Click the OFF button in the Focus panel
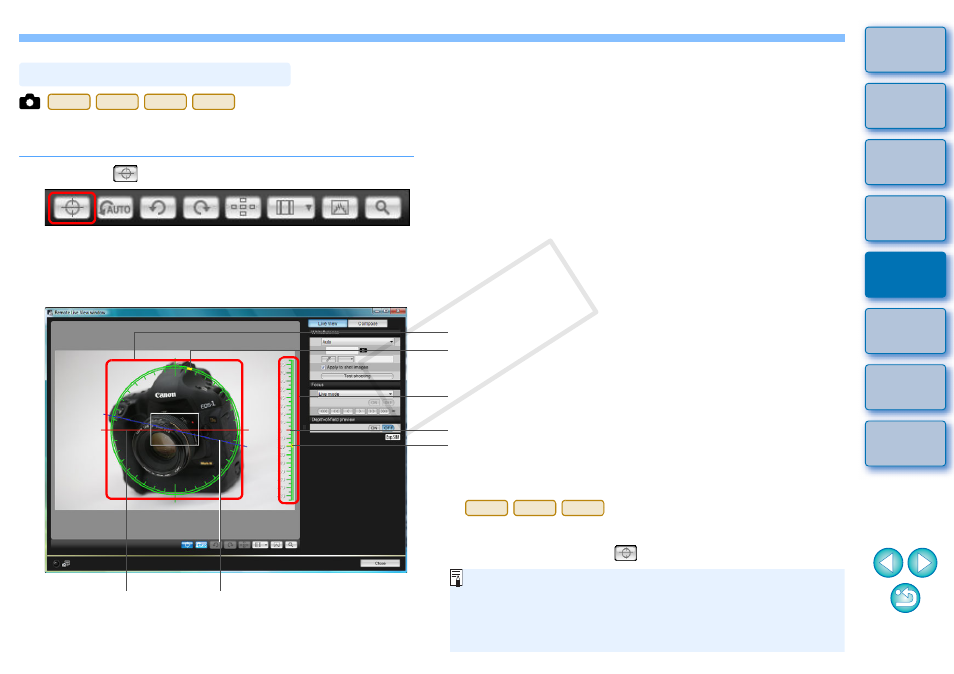 (x=388, y=403)
